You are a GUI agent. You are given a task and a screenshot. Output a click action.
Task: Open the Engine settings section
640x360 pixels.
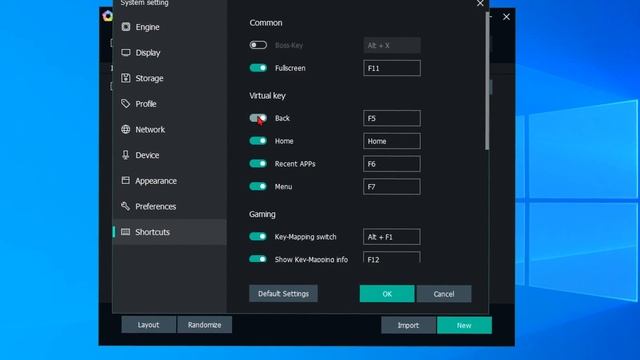click(170, 27)
